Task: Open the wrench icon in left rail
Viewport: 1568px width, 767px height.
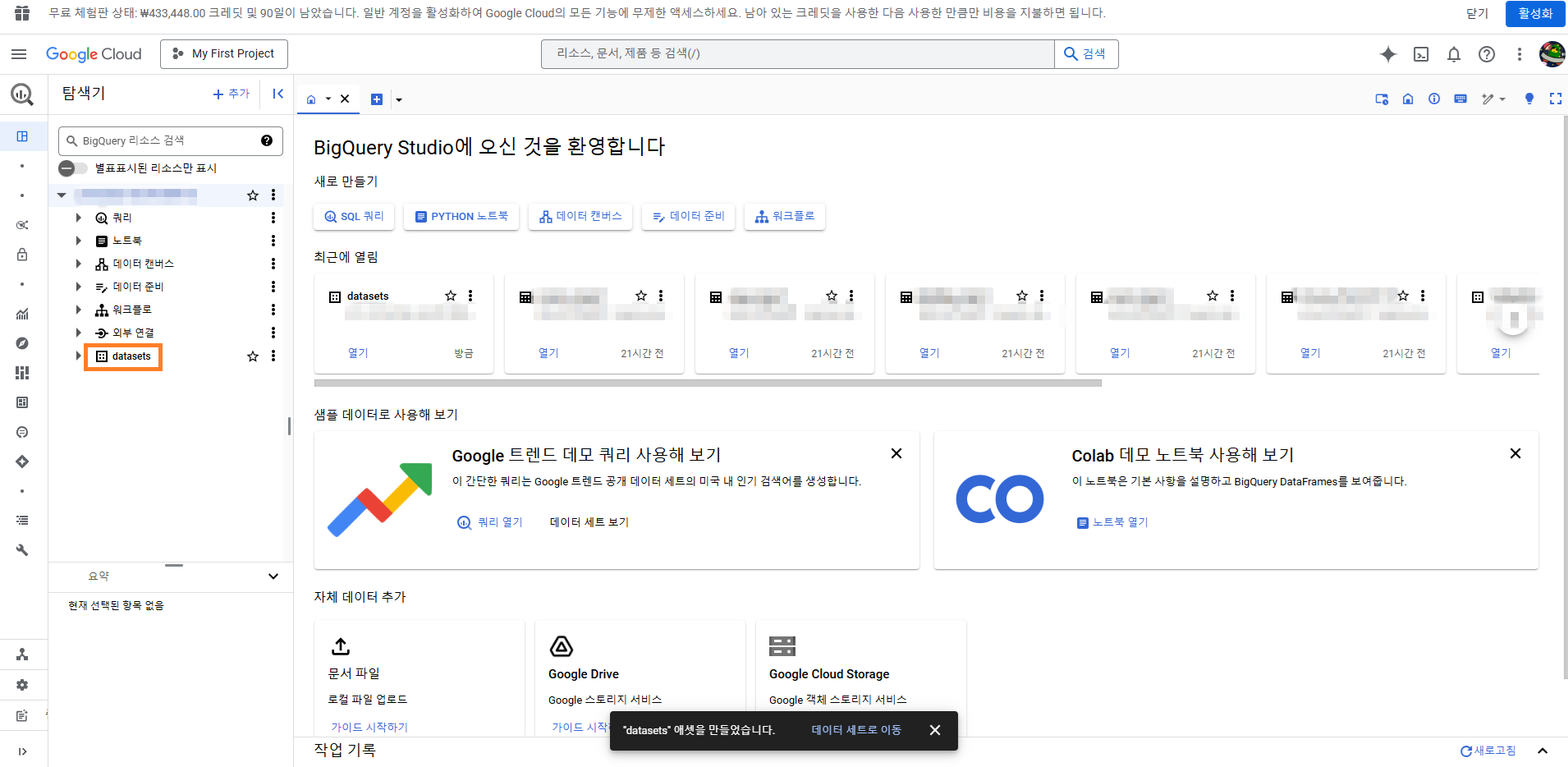Action: (22, 550)
